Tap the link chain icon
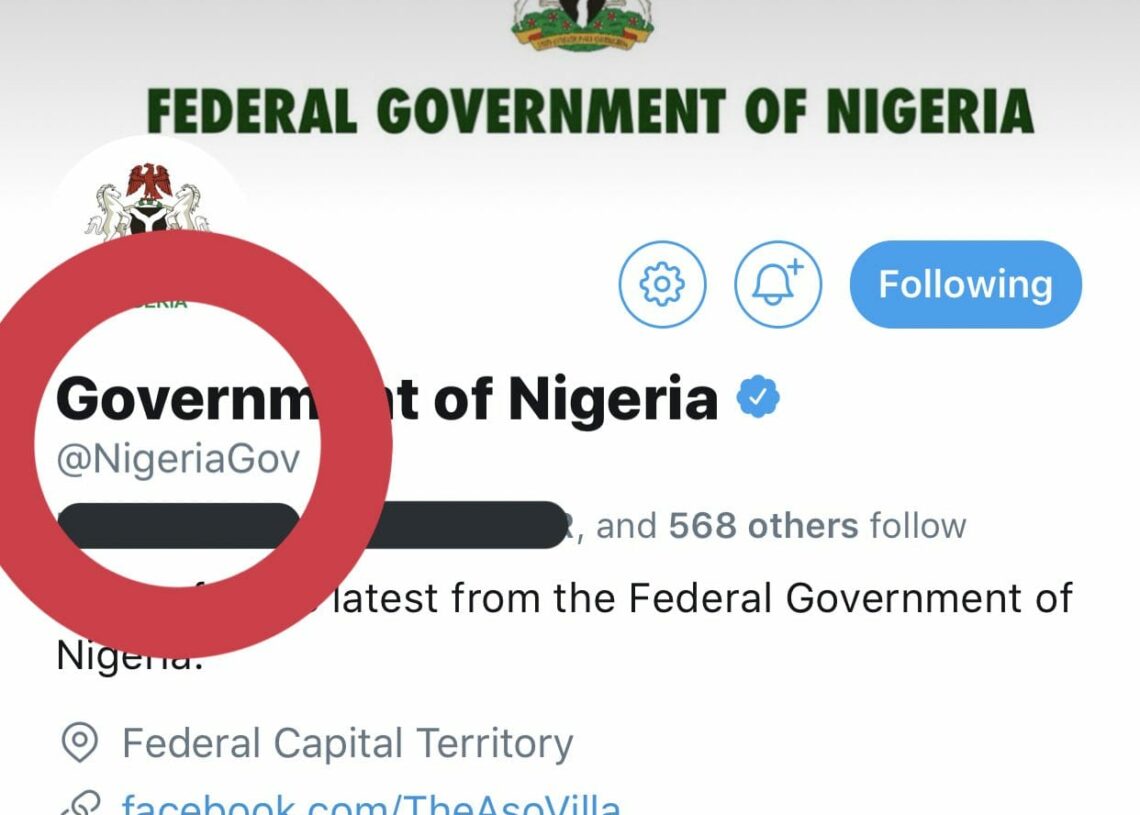Screen dimensions: 1140x815 click(x=79, y=804)
